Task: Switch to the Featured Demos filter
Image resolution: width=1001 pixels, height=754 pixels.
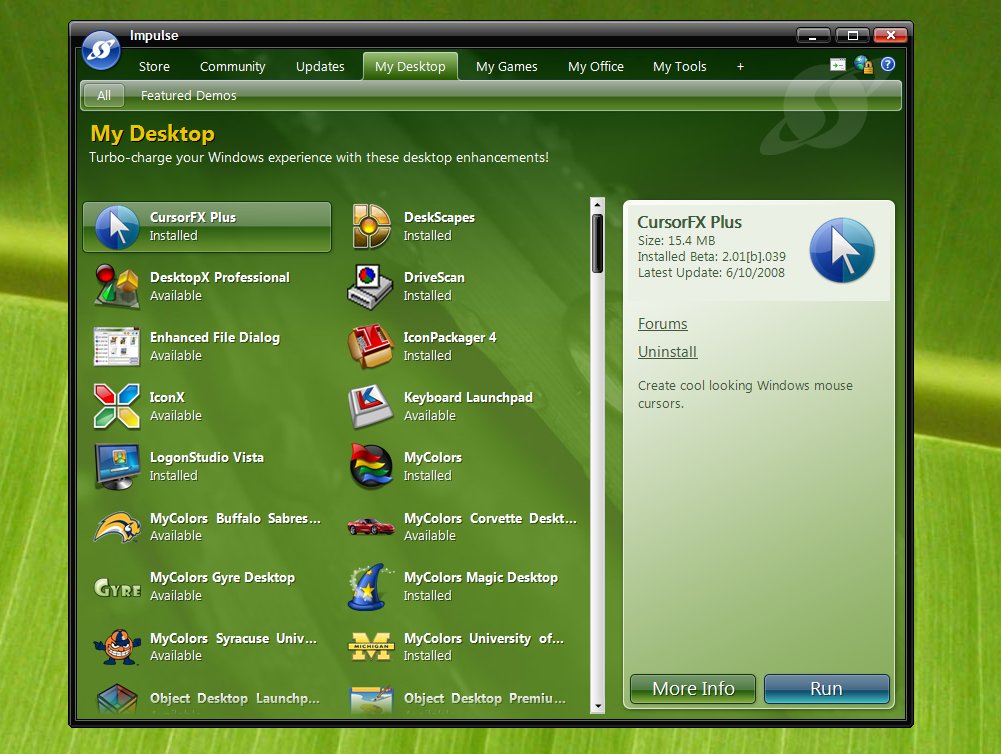Action: tap(188, 96)
